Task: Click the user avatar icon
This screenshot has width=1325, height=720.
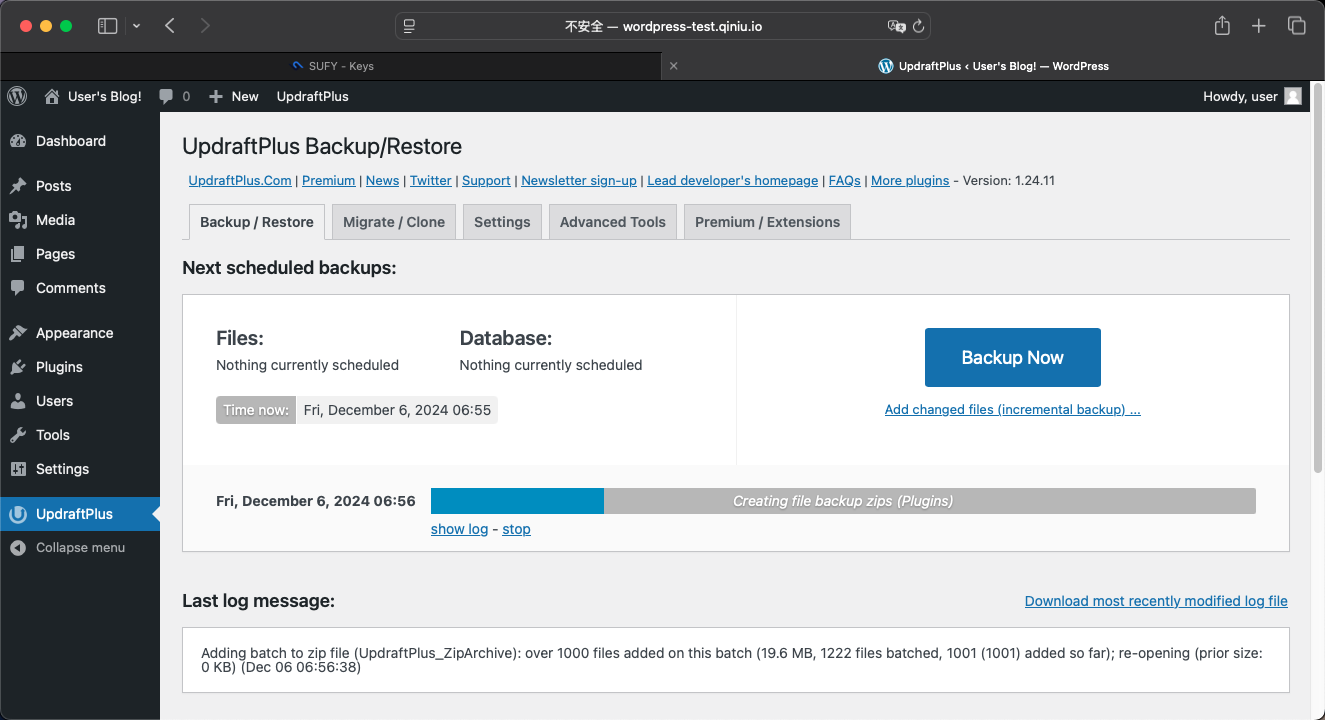Action: [1293, 96]
